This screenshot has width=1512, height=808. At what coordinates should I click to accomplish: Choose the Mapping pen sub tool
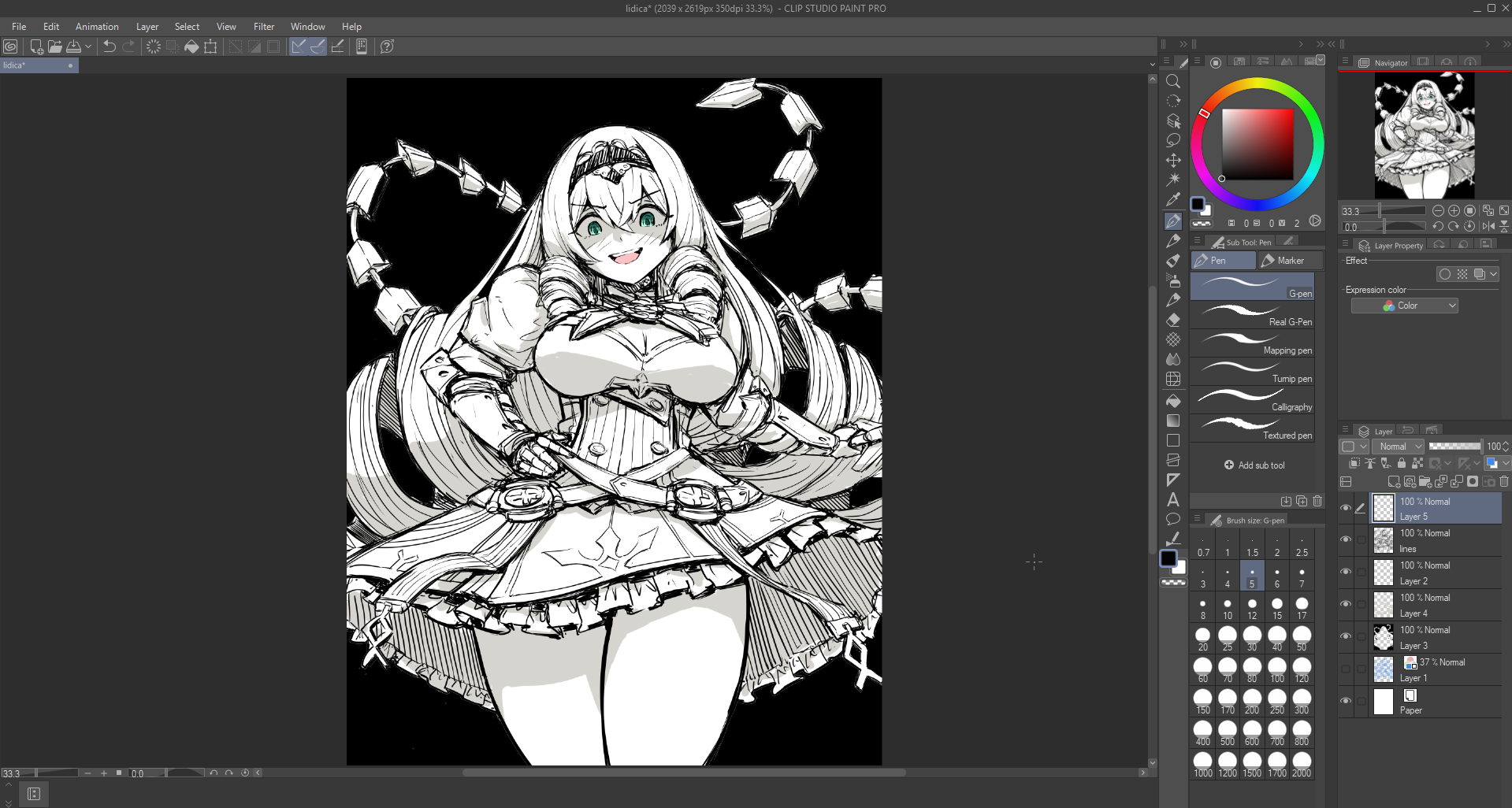[x=1252, y=343]
